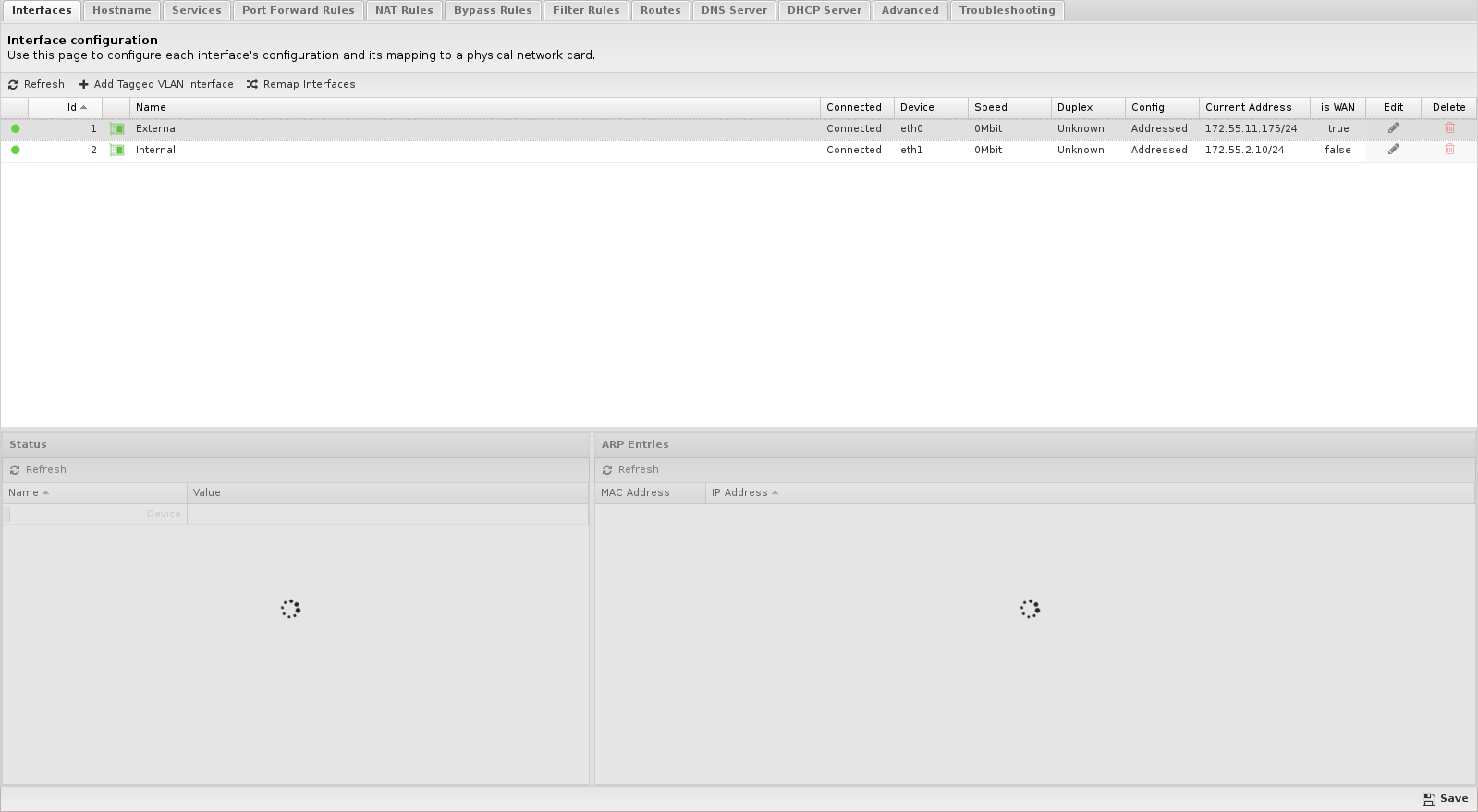This screenshot has width=1478, height=812.
Task: Click is WAN value true
Action: (x=1338, y=128)
